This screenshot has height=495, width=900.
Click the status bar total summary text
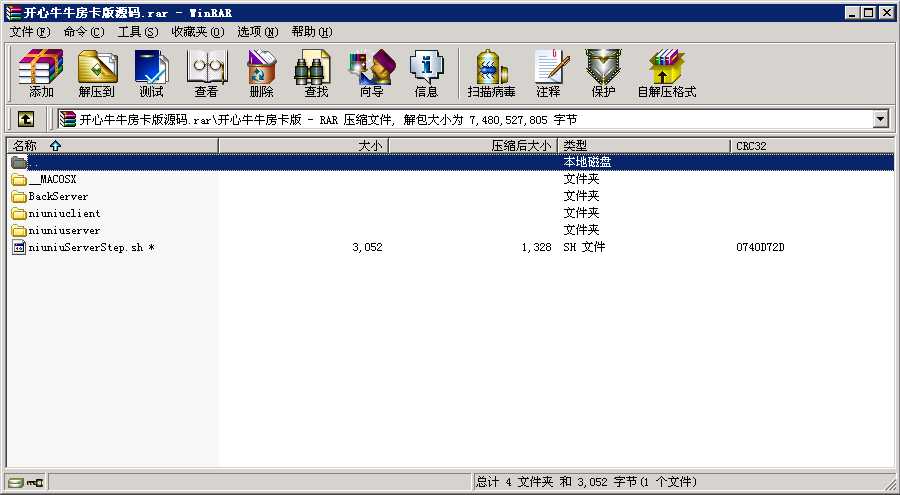(x=586, y=482)
